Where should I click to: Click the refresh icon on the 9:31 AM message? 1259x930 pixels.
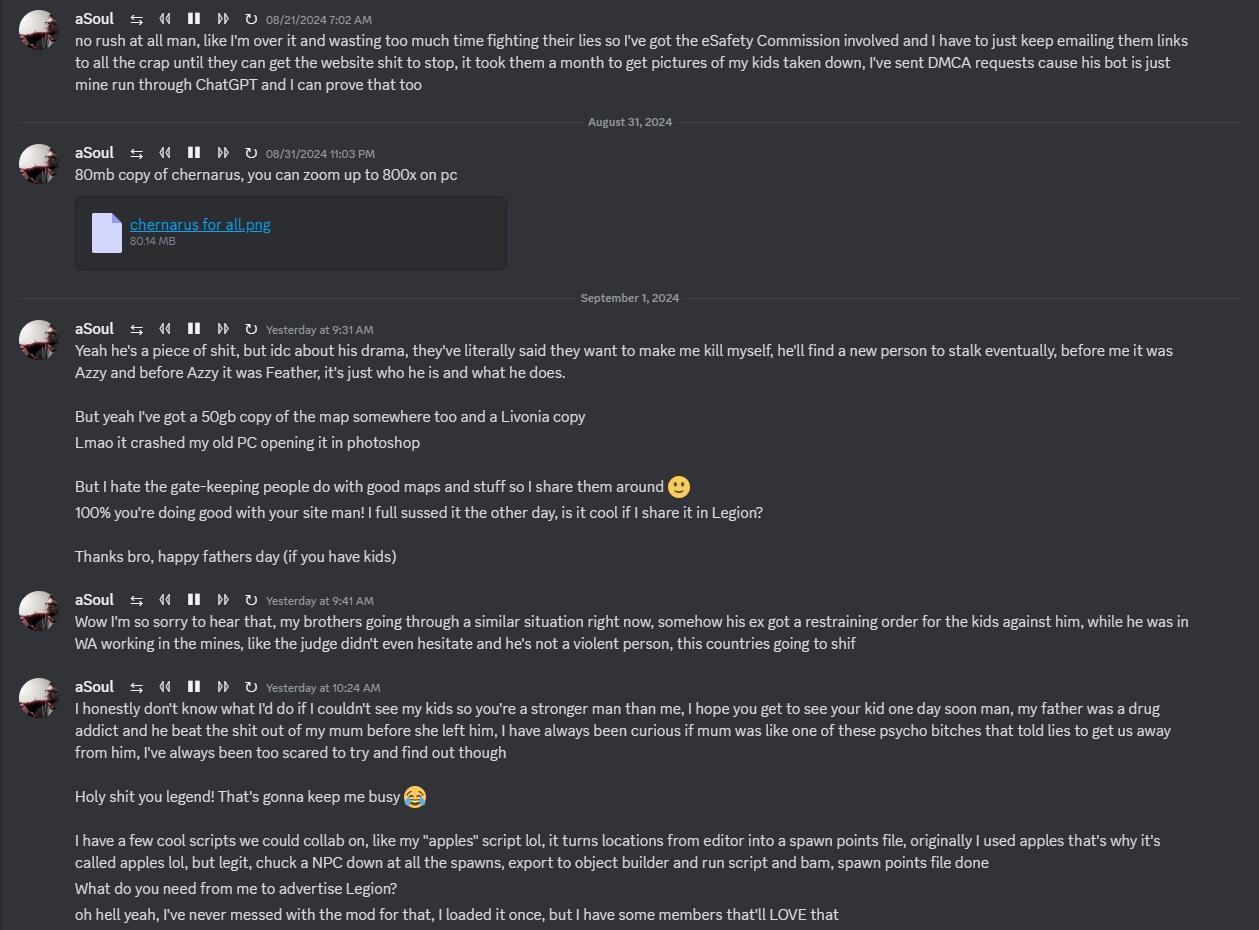251,329
